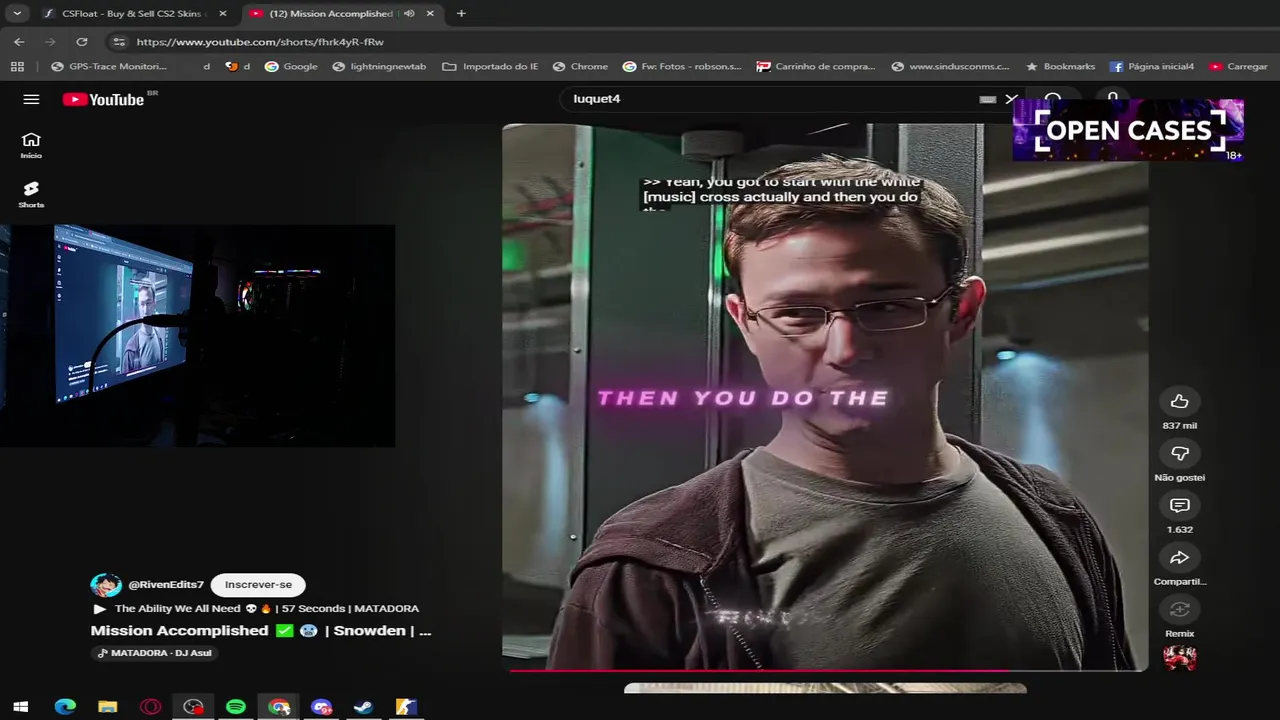1280x720 pixels.
Task: Launch Microsoft Edge from the taskbar
Action: click(65, 707)
